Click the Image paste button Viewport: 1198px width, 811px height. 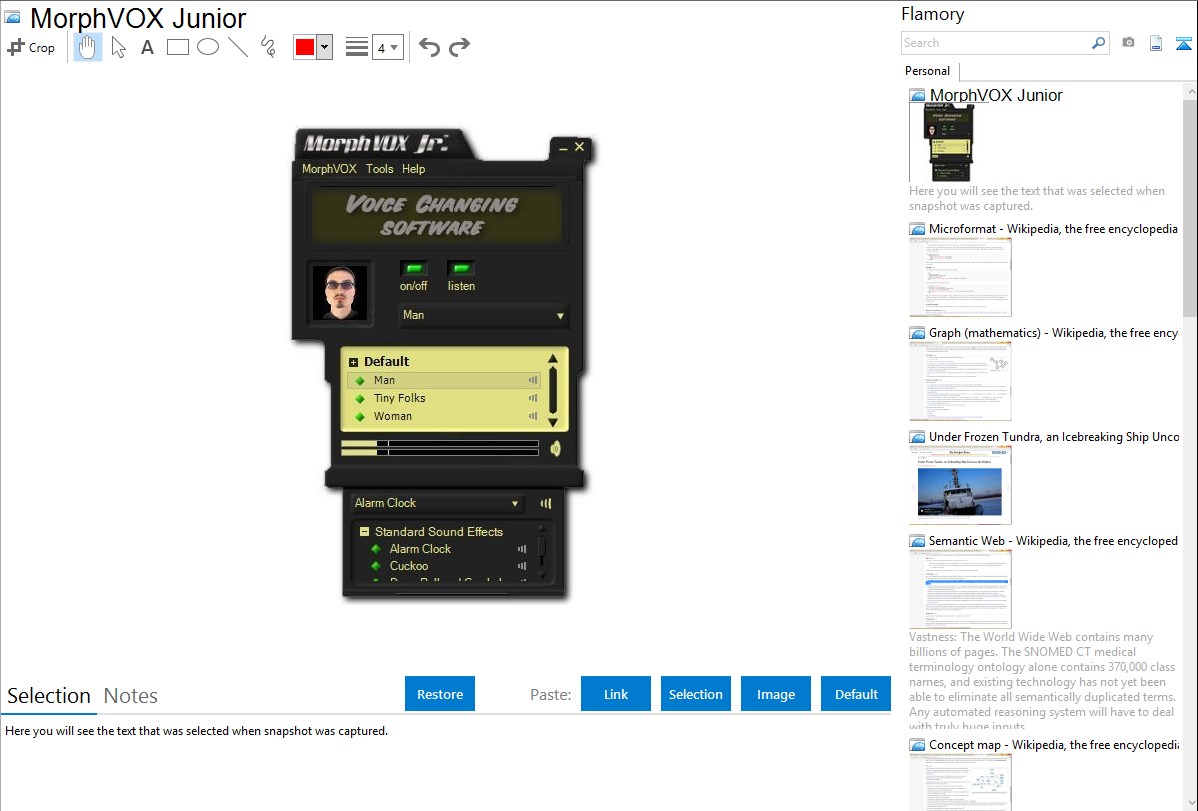(x=776, y=694)
